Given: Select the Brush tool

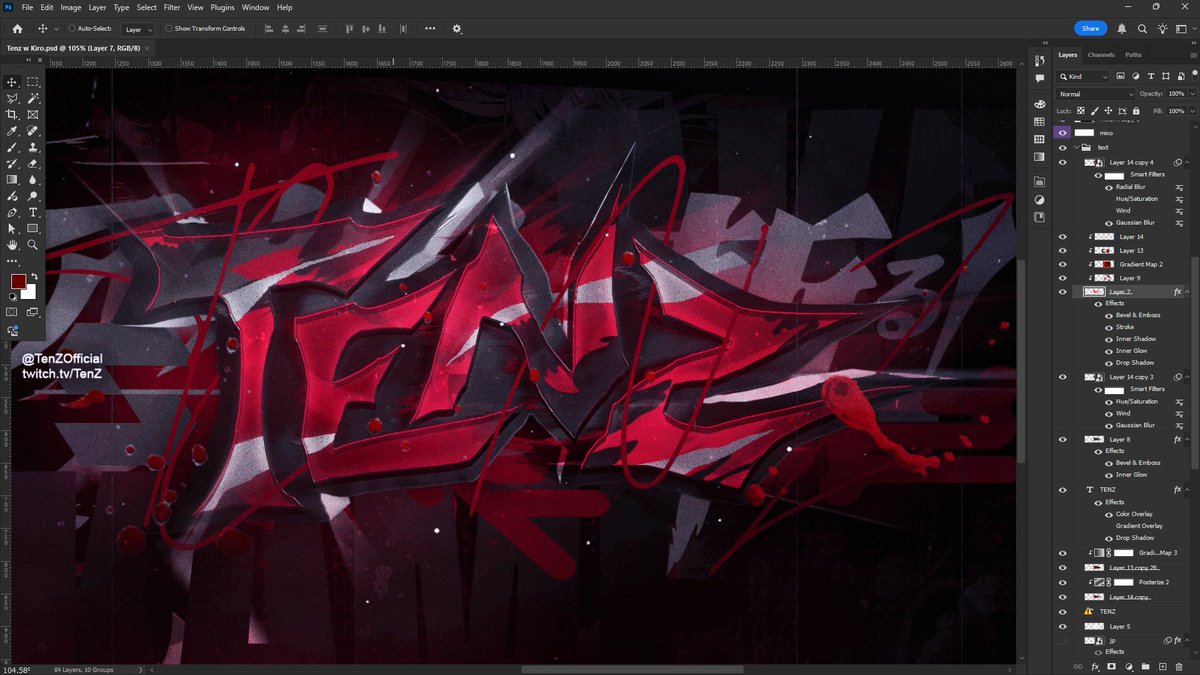Looking at the screenshot, I should [12, 147].
